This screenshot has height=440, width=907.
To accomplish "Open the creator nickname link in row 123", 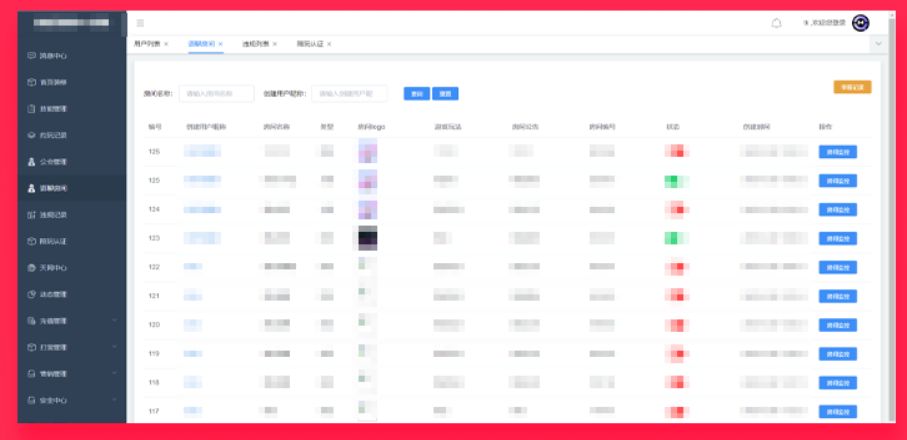I will [x=202, y=238].
